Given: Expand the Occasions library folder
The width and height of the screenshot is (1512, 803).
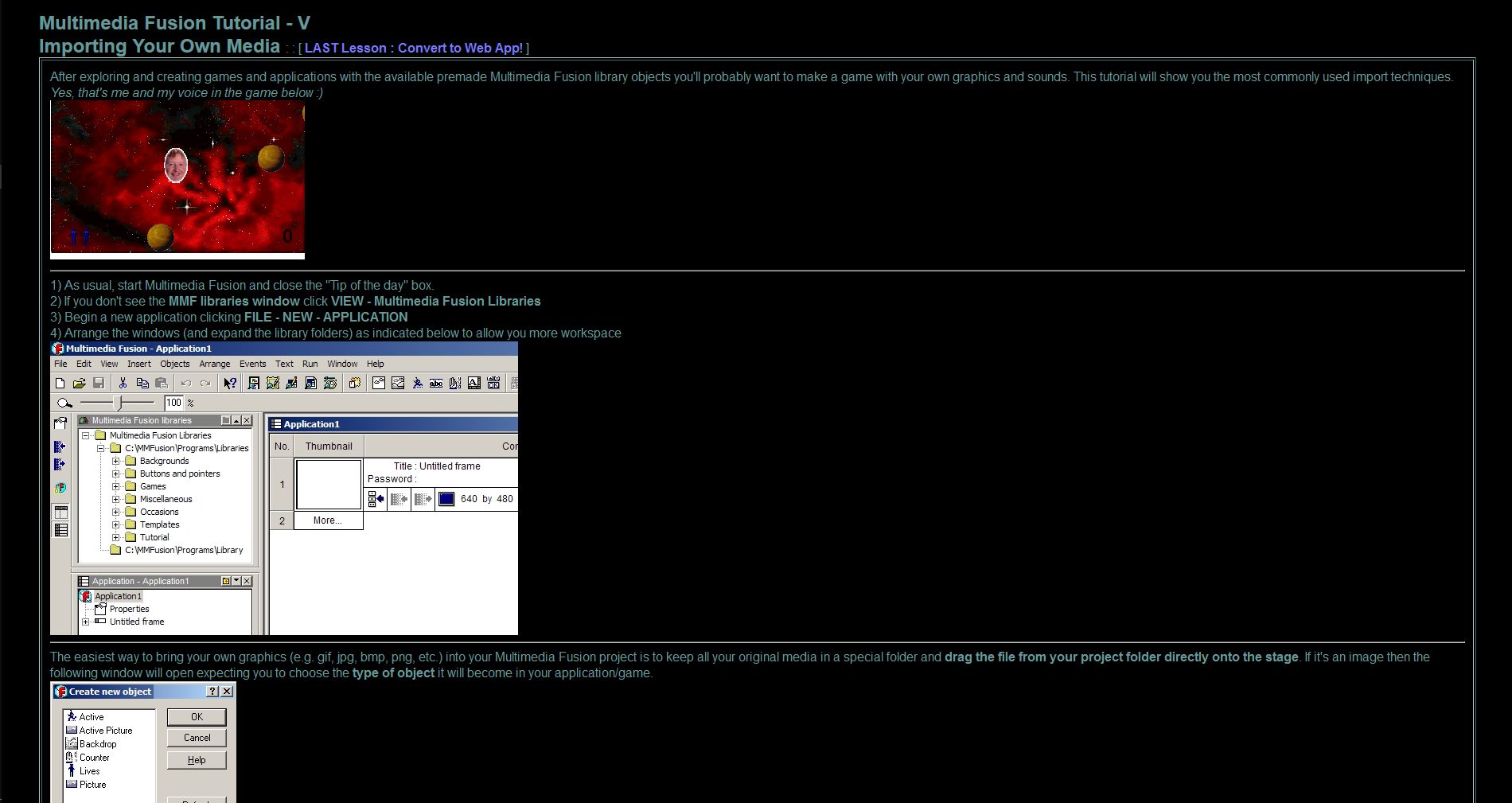Looking at the screenshot, I should (x=115, y=512).
